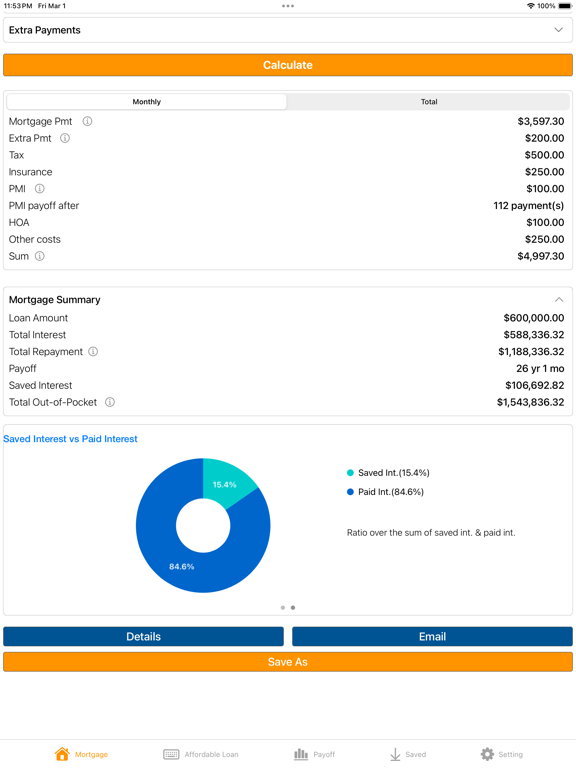Tap the three-dot multitasking menu
The image size is (576, 768).
tap(288, 6)
